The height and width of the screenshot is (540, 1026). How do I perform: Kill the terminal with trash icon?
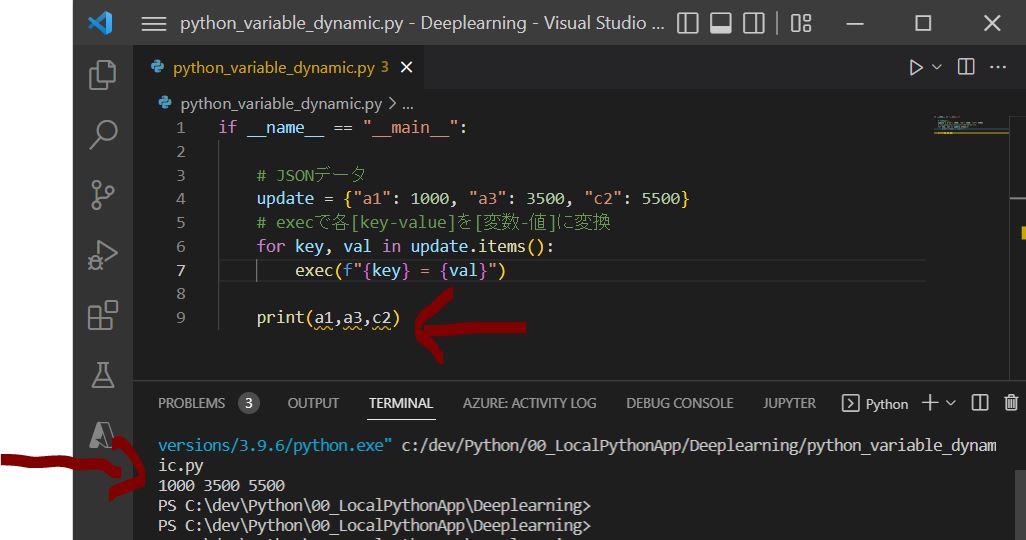1011,403
